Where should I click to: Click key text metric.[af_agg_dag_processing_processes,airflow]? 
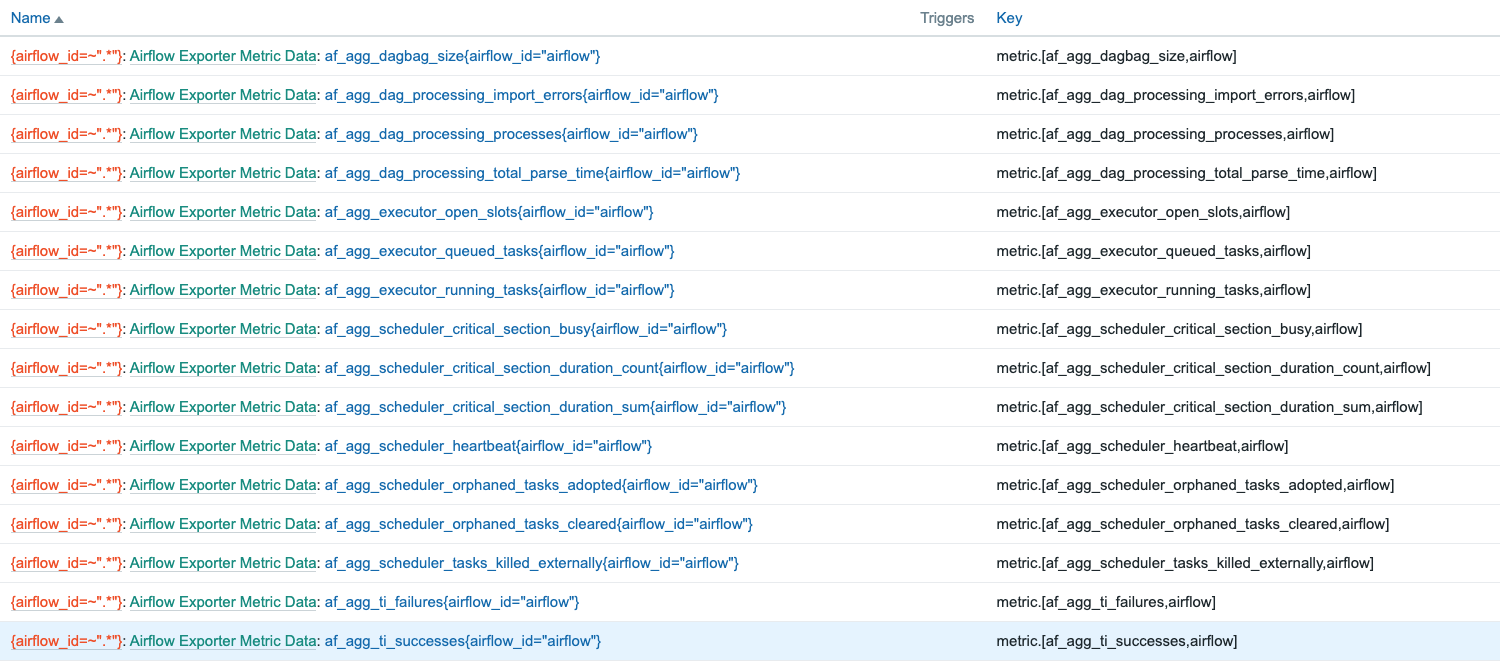click(x=1165, y=134)
